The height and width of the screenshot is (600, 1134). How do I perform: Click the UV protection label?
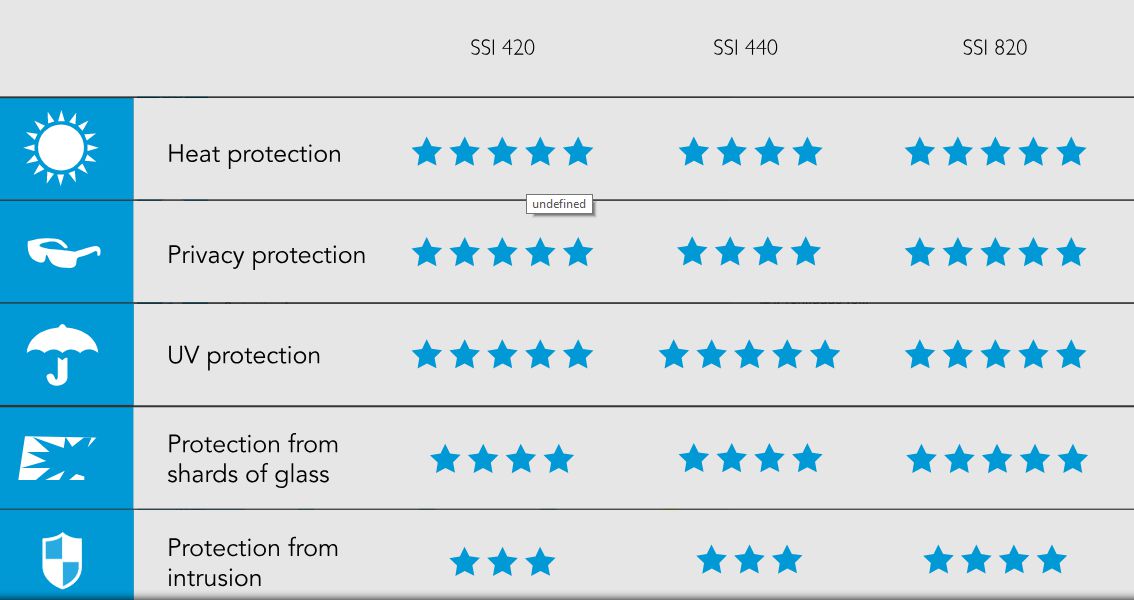click(x=244, y=356)
